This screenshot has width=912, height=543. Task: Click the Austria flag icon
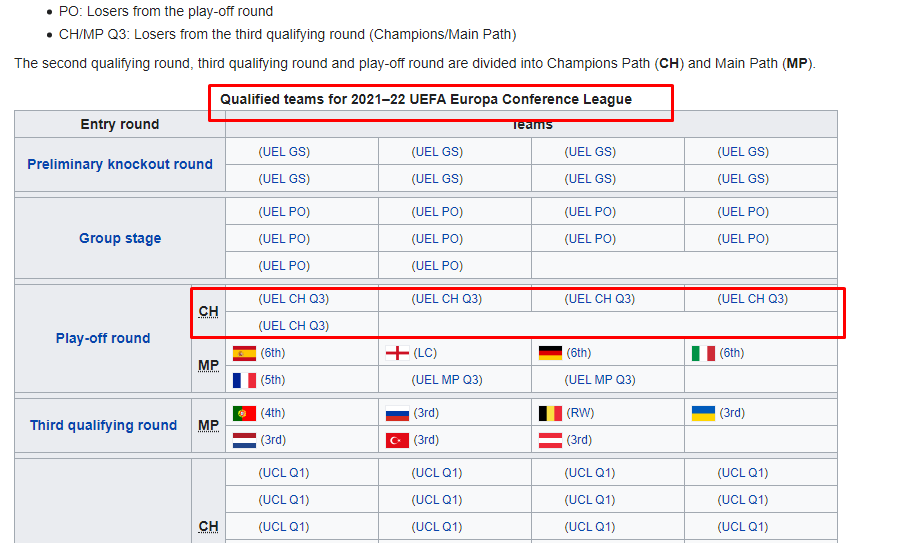click(x=550, y=440)
